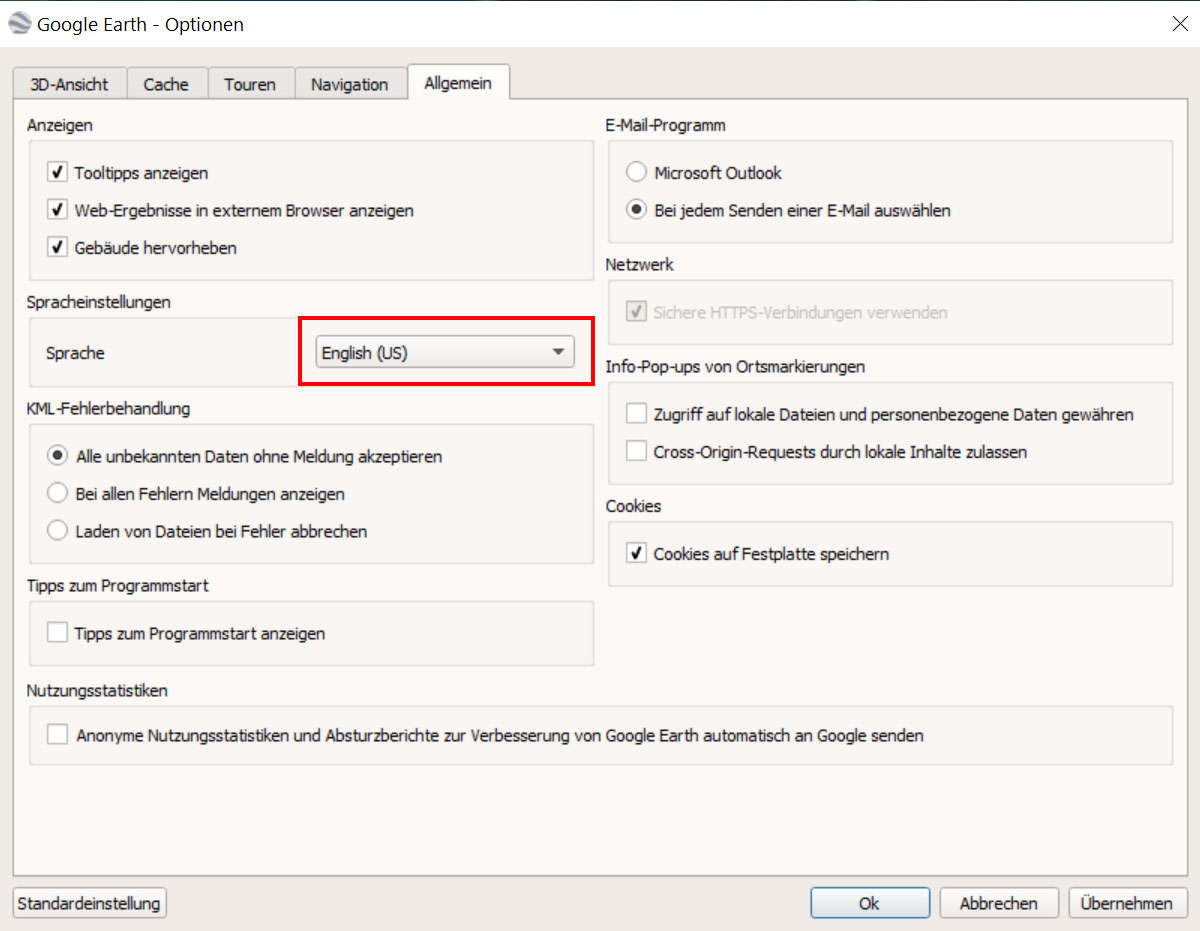Select Bei allen Fehlern Meldungen anzeigen

click(58, 494)
